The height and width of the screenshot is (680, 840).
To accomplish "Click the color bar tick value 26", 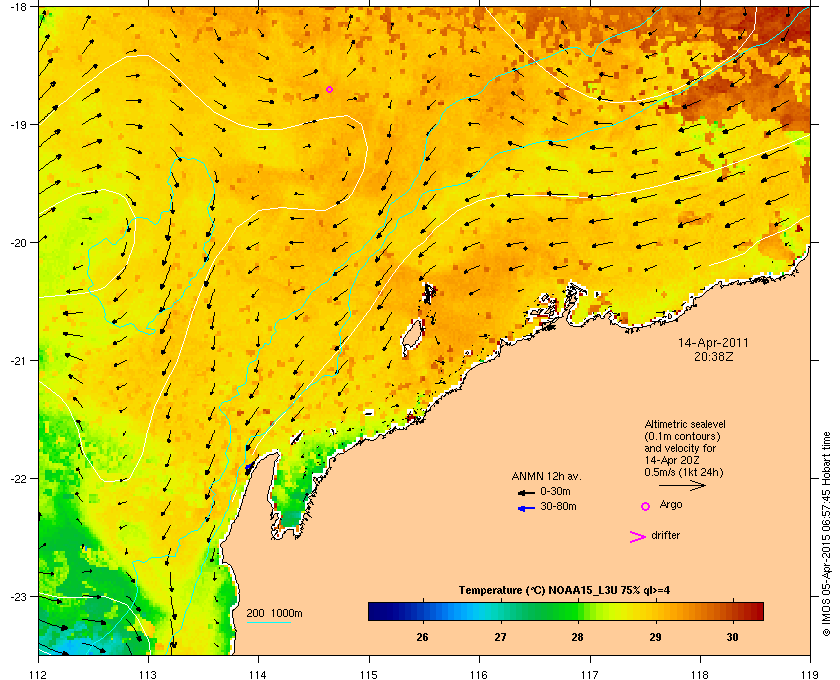I will click(422, 637).
